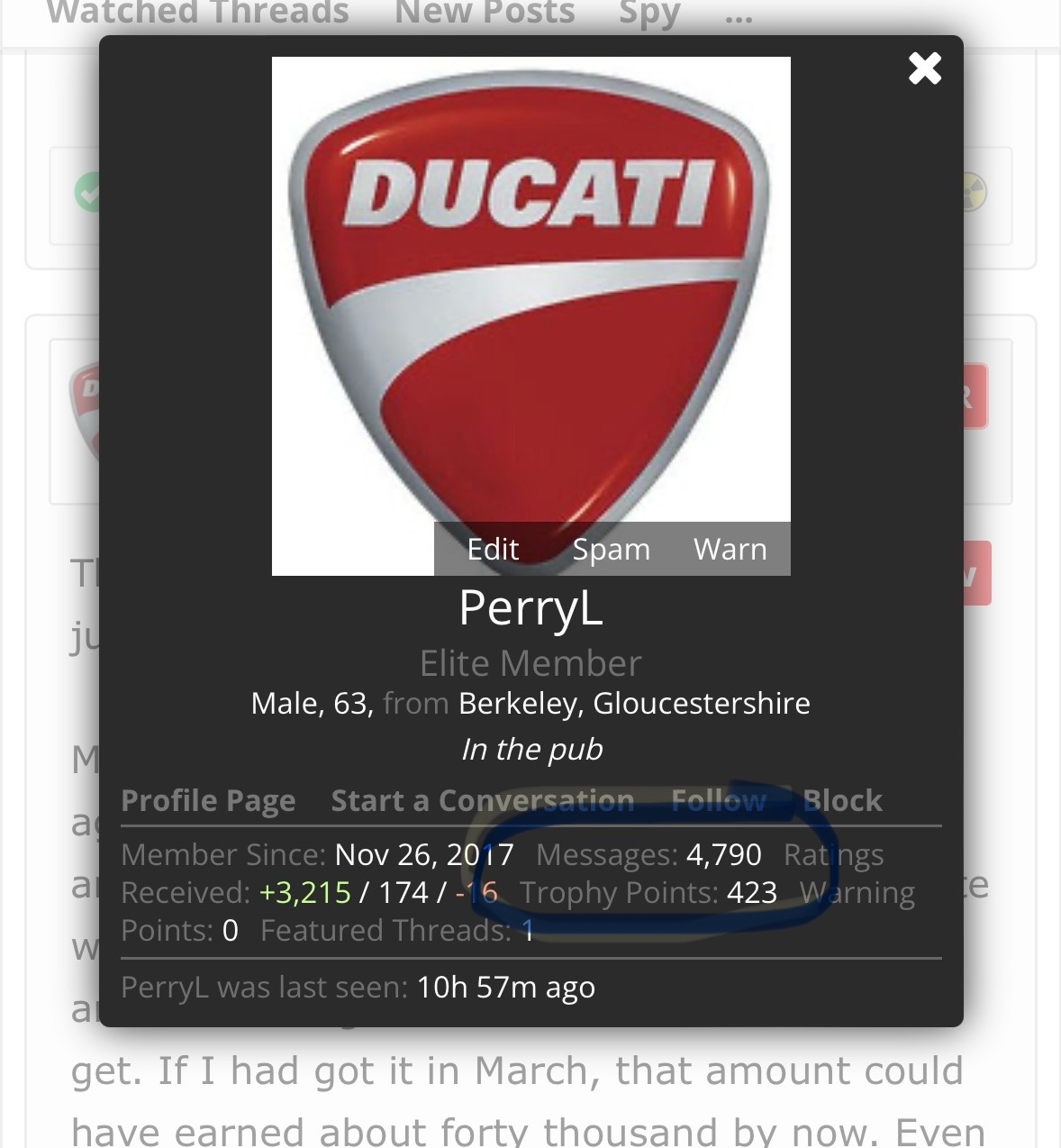1061x1148 pixels.
Task: Open Warning Points value 0
Action: point(230,930)
